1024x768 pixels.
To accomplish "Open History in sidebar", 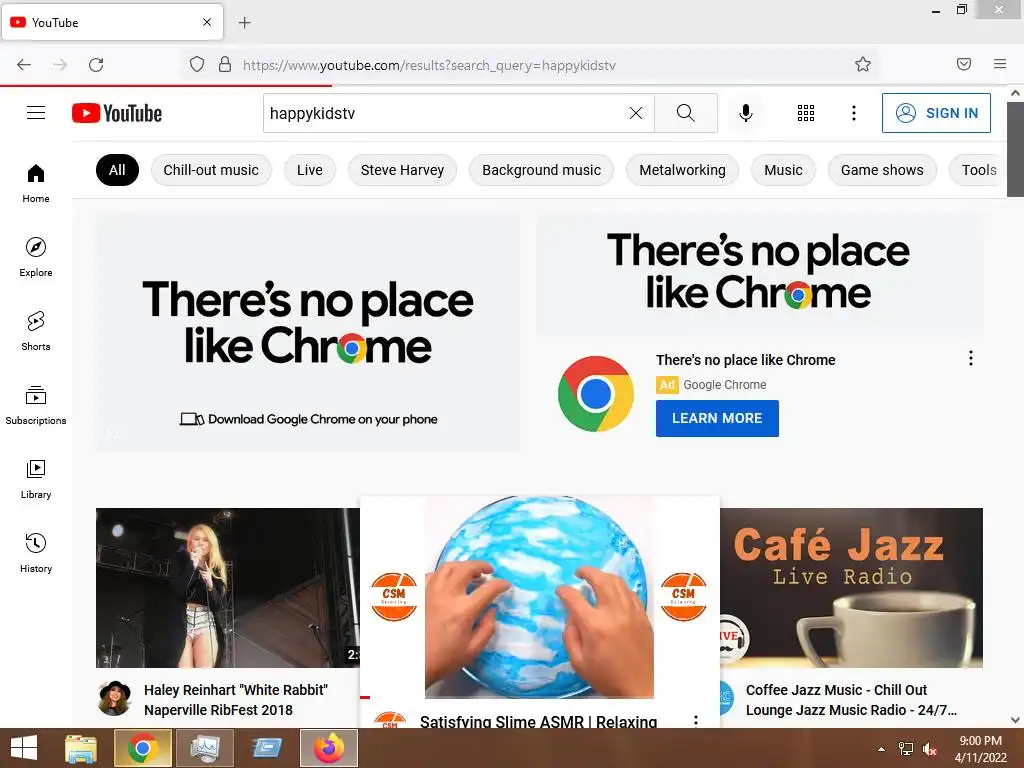I will (36, 553).
